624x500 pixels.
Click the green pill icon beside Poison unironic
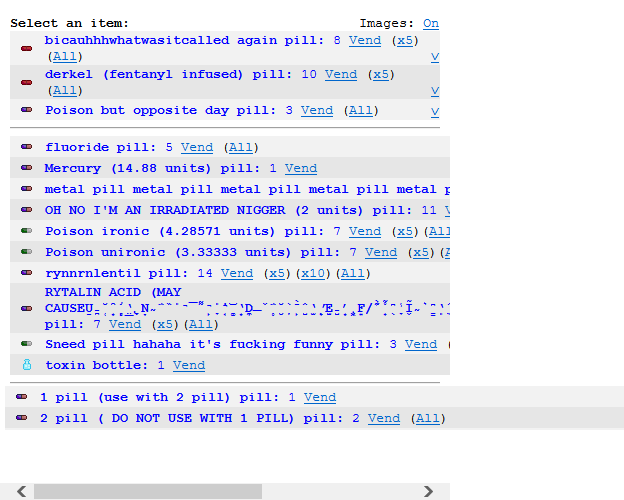click(27, 252)
